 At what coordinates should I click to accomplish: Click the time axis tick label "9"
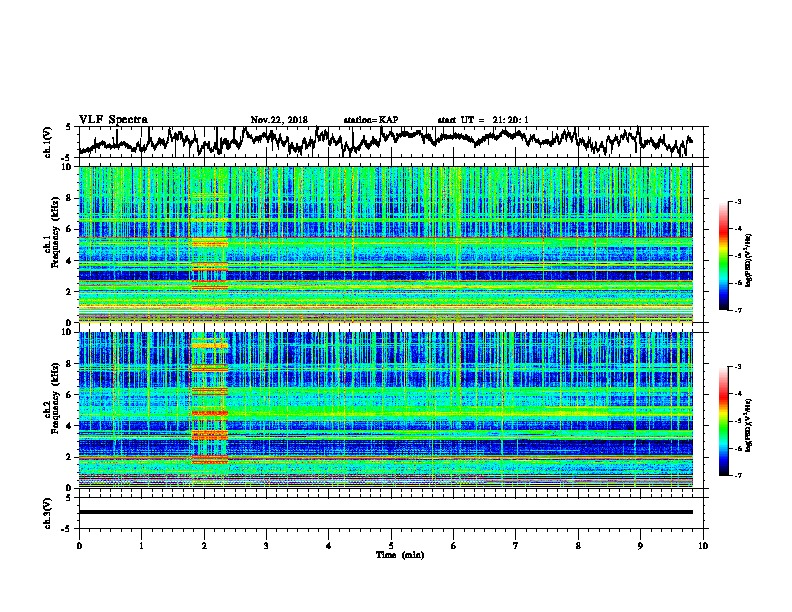[640, 545]
